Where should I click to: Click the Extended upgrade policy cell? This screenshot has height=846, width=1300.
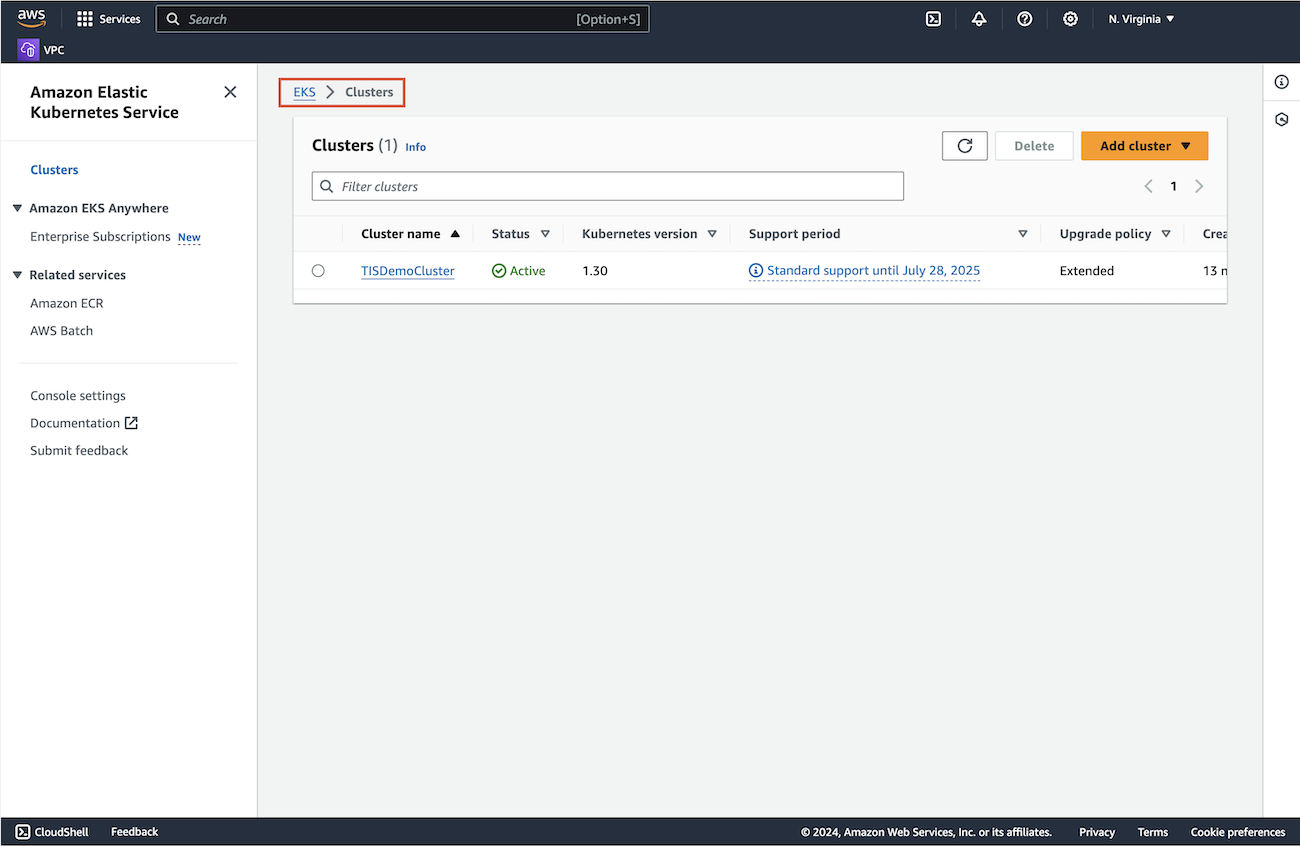[x=1087, y=271]
